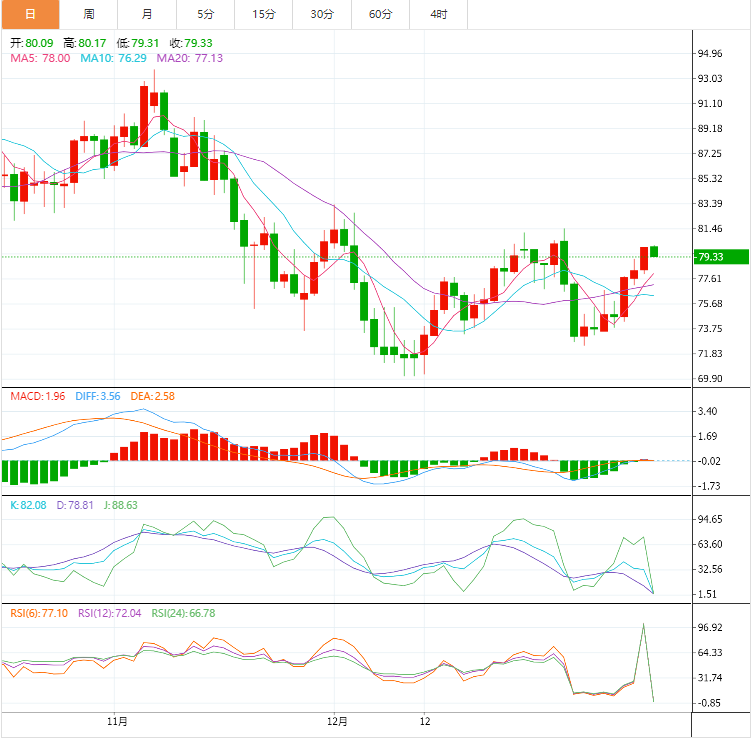
Task: Click the RSI(6) indicator label
Action: (39, 613)
